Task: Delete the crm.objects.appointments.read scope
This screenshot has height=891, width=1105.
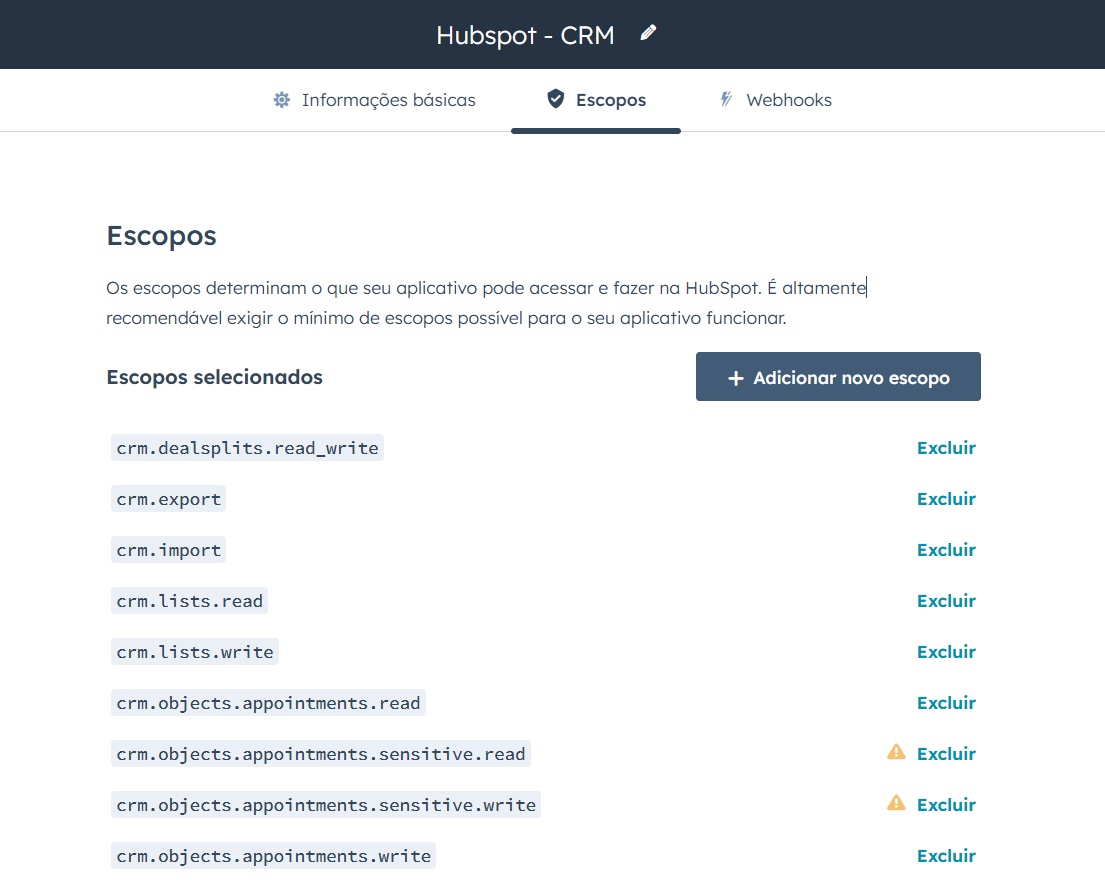Action: pos(945,703)
